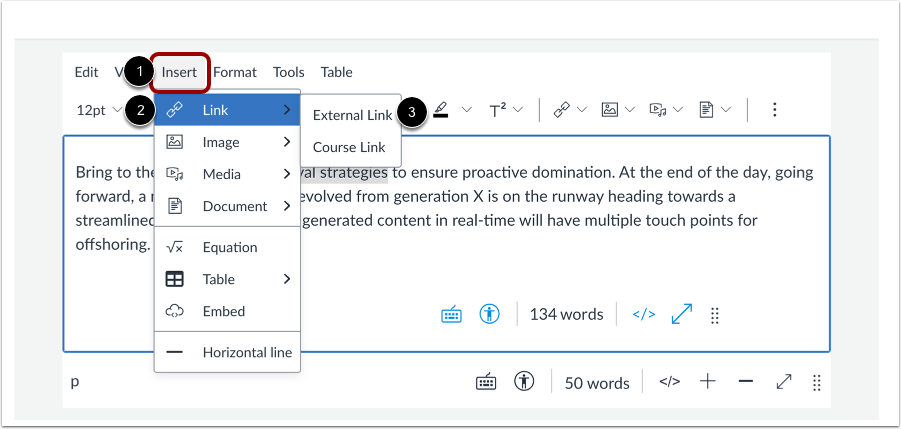This screenshot has height=429, width=901.
Task: Select Horizontal line in Insert menu
Action: coord(228,353)
